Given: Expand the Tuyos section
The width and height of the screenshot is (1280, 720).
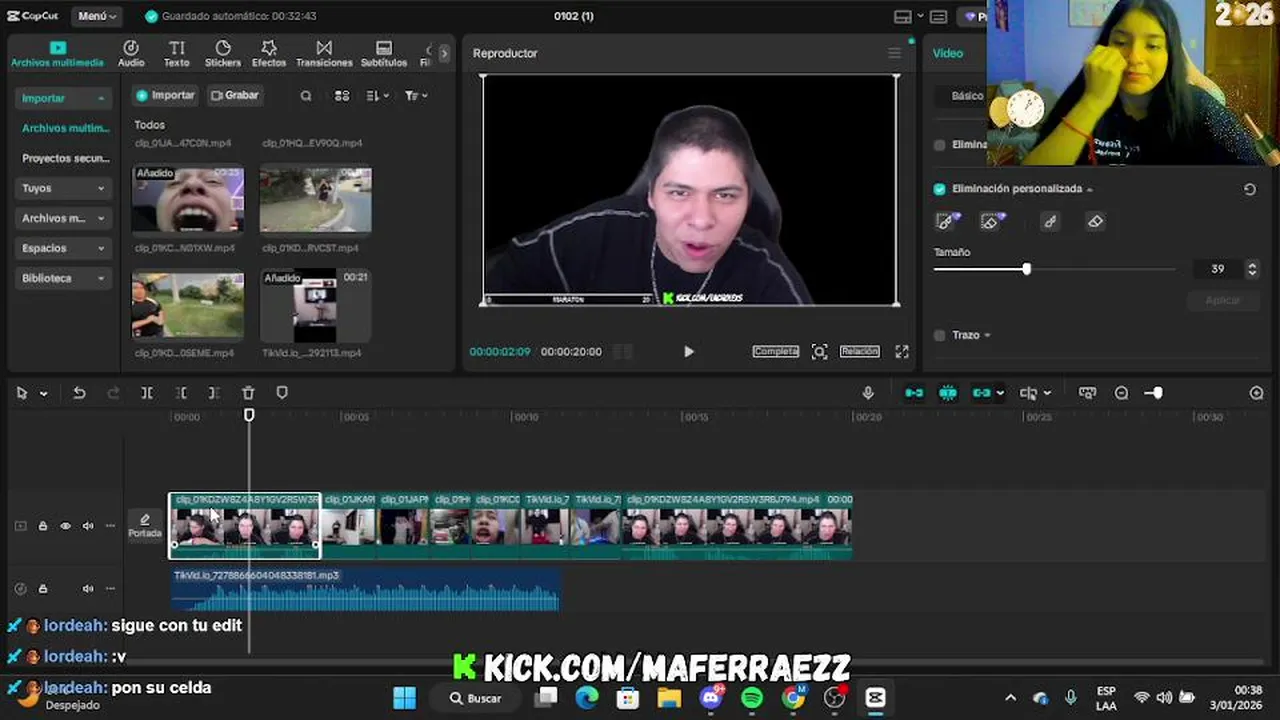Looking at the screenshot, I should tap(62, 188).
